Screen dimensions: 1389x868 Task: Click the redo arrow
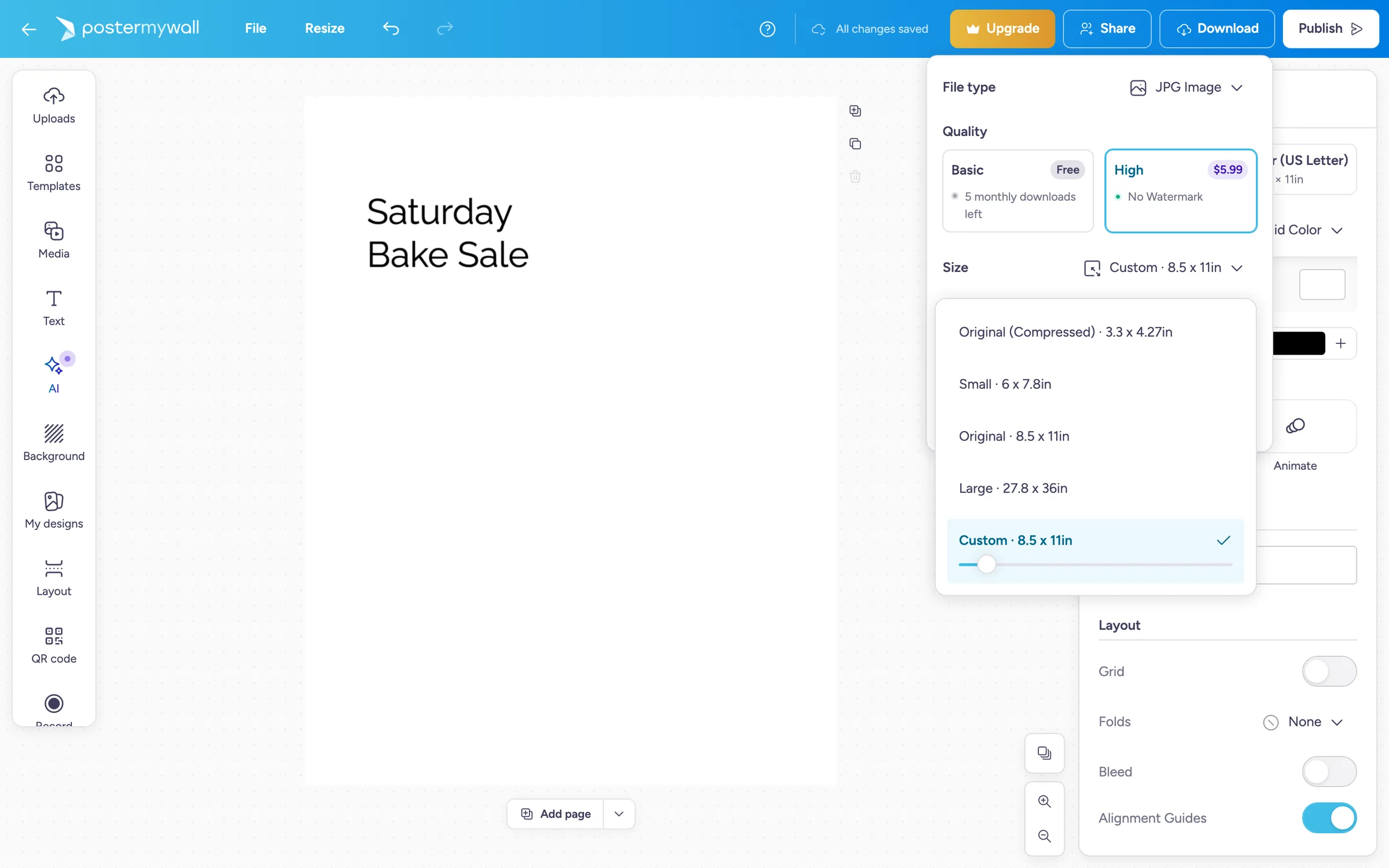click(444, 28)
